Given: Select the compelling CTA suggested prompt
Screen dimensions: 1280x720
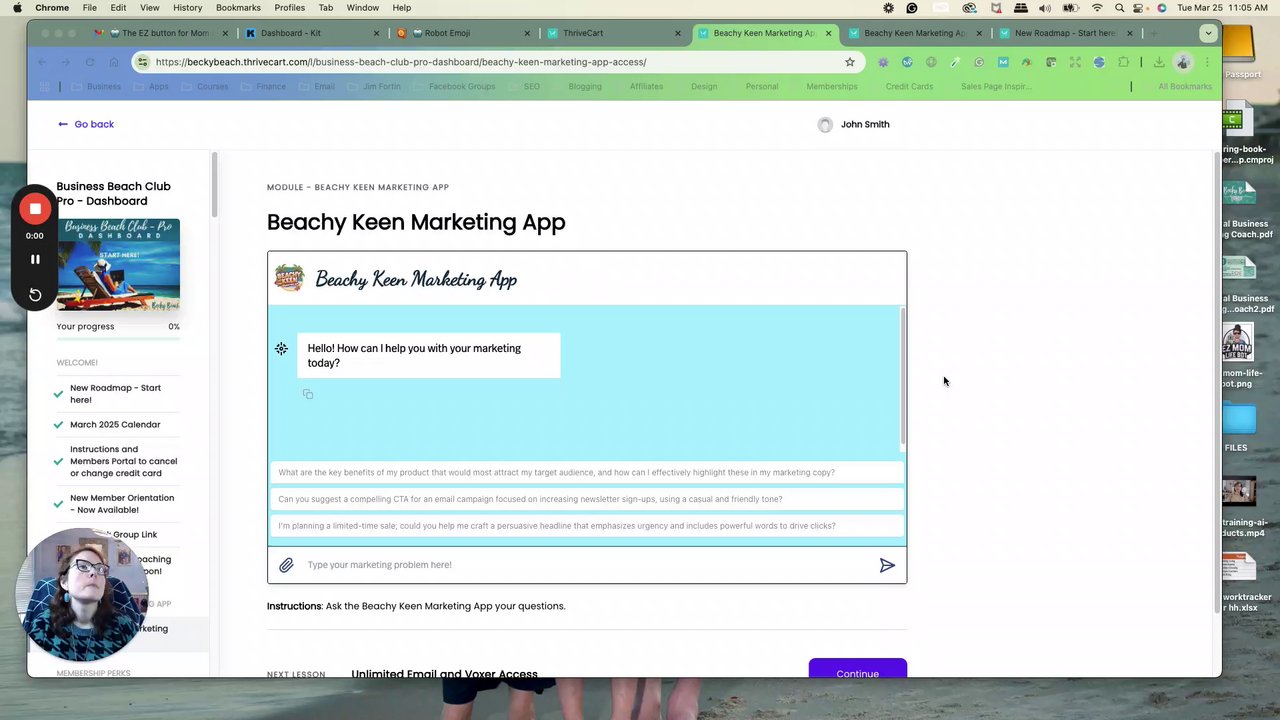Looking at the screenshot, I should point(586,499).
